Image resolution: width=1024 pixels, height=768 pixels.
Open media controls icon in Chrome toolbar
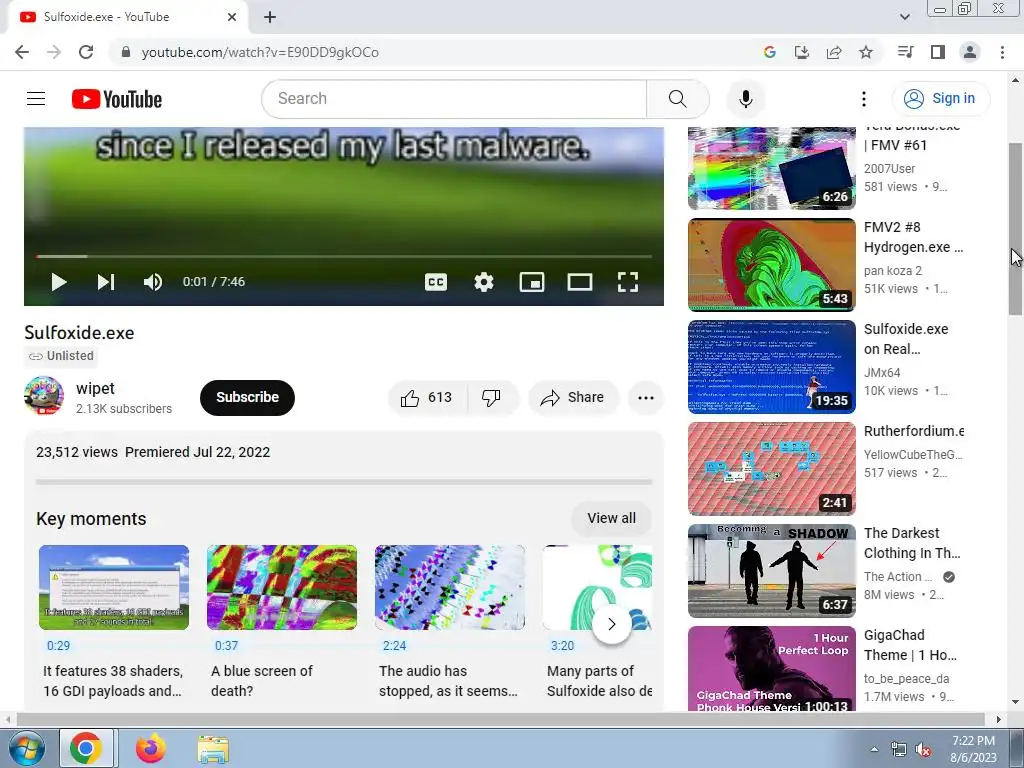pos(905,52)
